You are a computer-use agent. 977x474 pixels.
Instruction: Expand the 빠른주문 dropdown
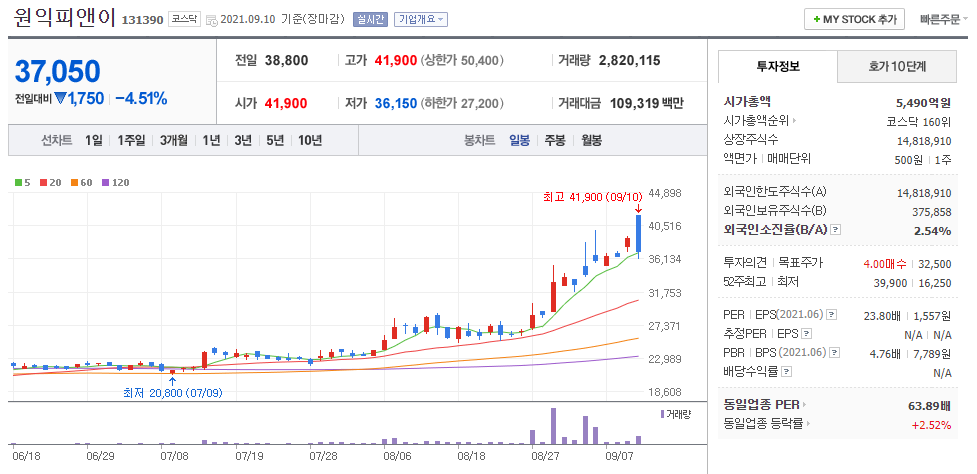[943, 19]
